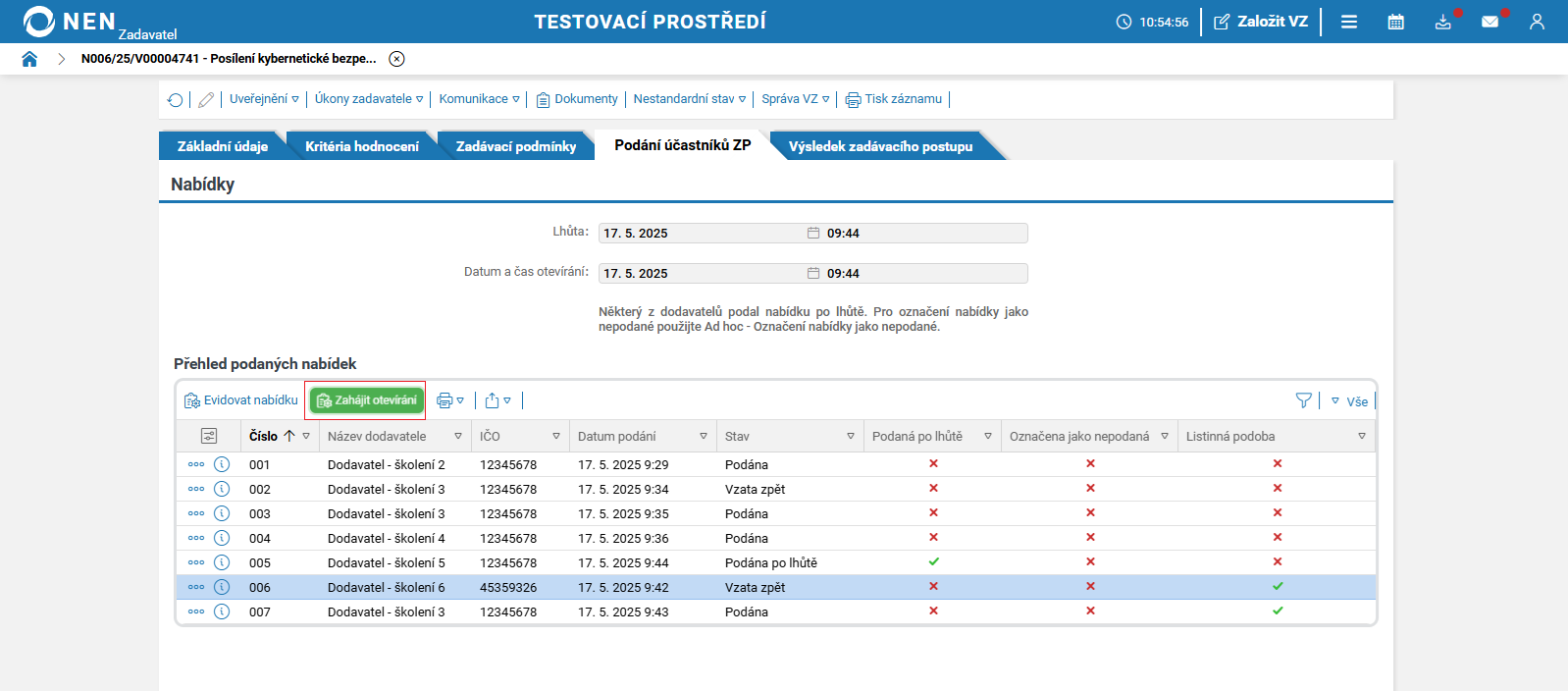This screenshot has width=1568, height=691.
Task: Open row actions menu for offer 004
Action: 196,538
